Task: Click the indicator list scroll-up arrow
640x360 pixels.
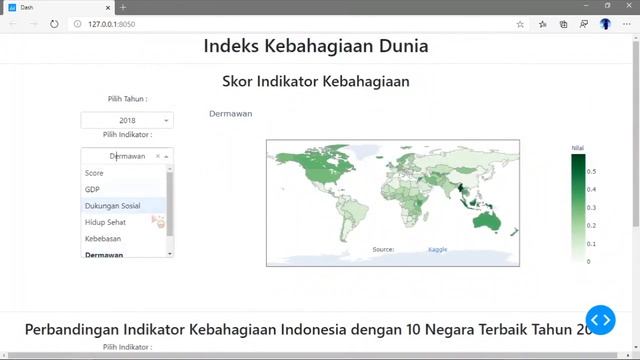Action: (170, 169)
